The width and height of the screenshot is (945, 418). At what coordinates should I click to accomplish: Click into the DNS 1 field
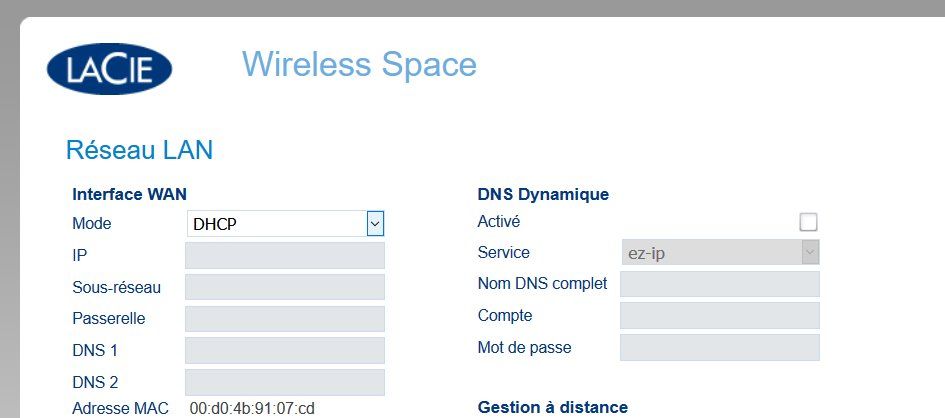[285, 351]
